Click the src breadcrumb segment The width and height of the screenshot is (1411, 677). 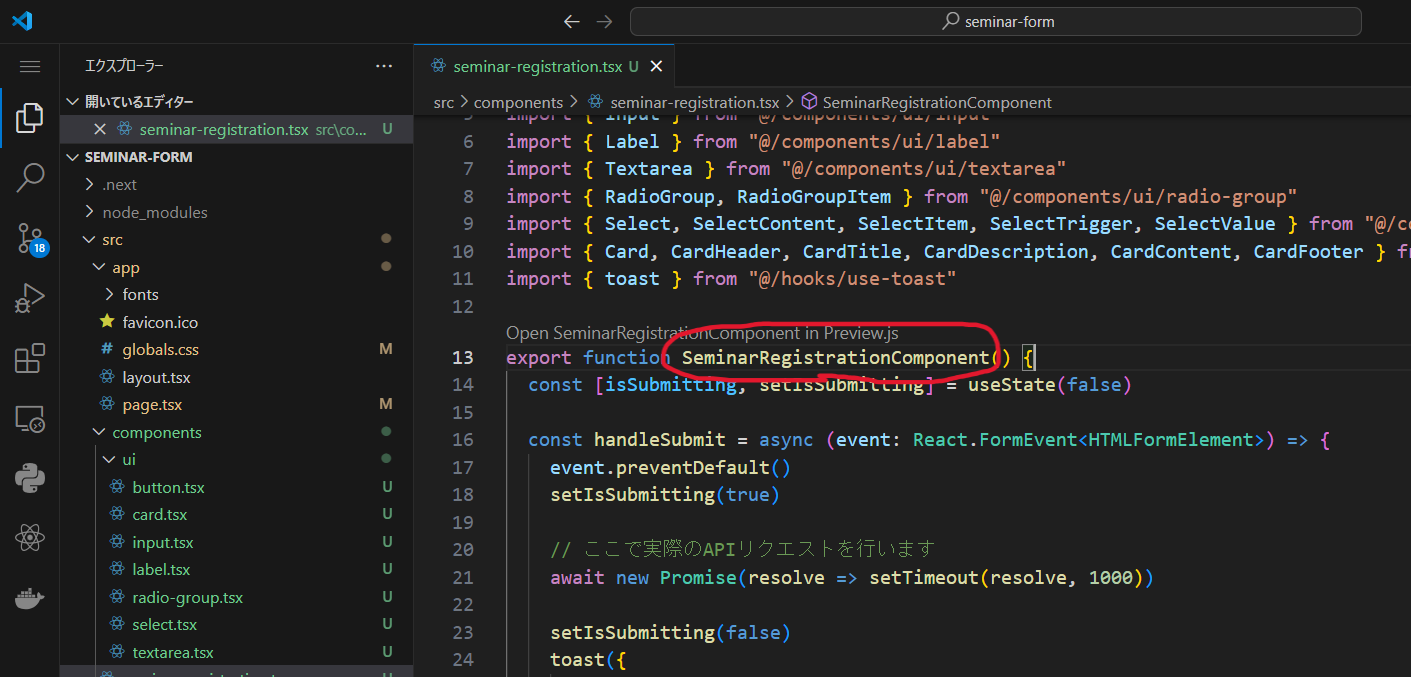click(443, 102)
